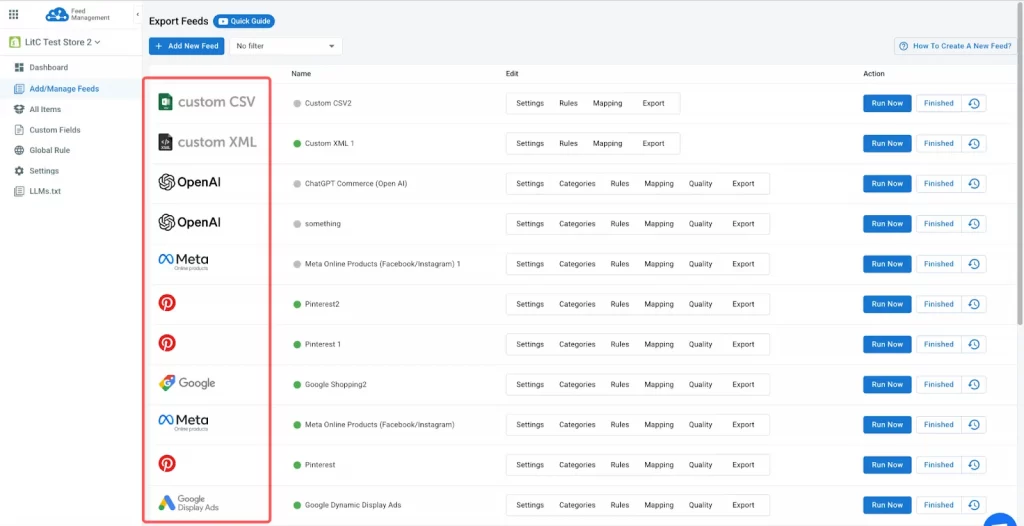Click the Name column header
The width and height of the screenshot is (1024, 526).
click(301, 74)
